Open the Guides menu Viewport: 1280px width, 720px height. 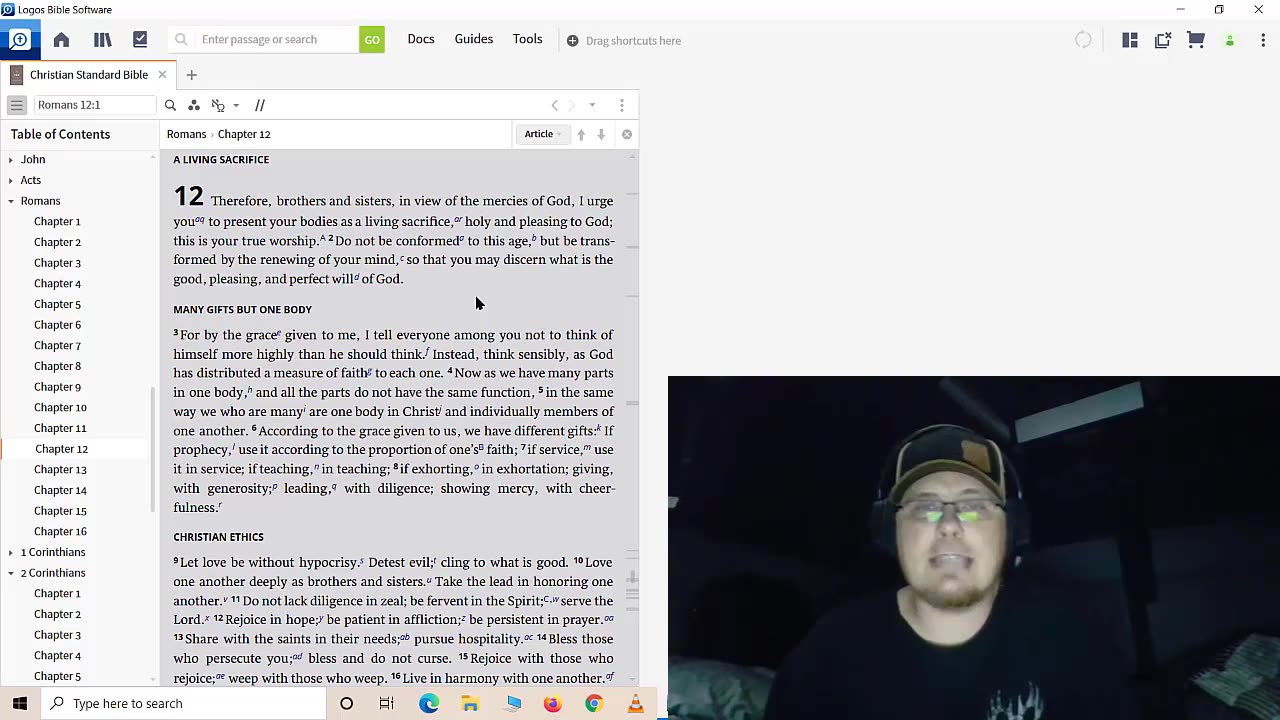pos(474,39)
